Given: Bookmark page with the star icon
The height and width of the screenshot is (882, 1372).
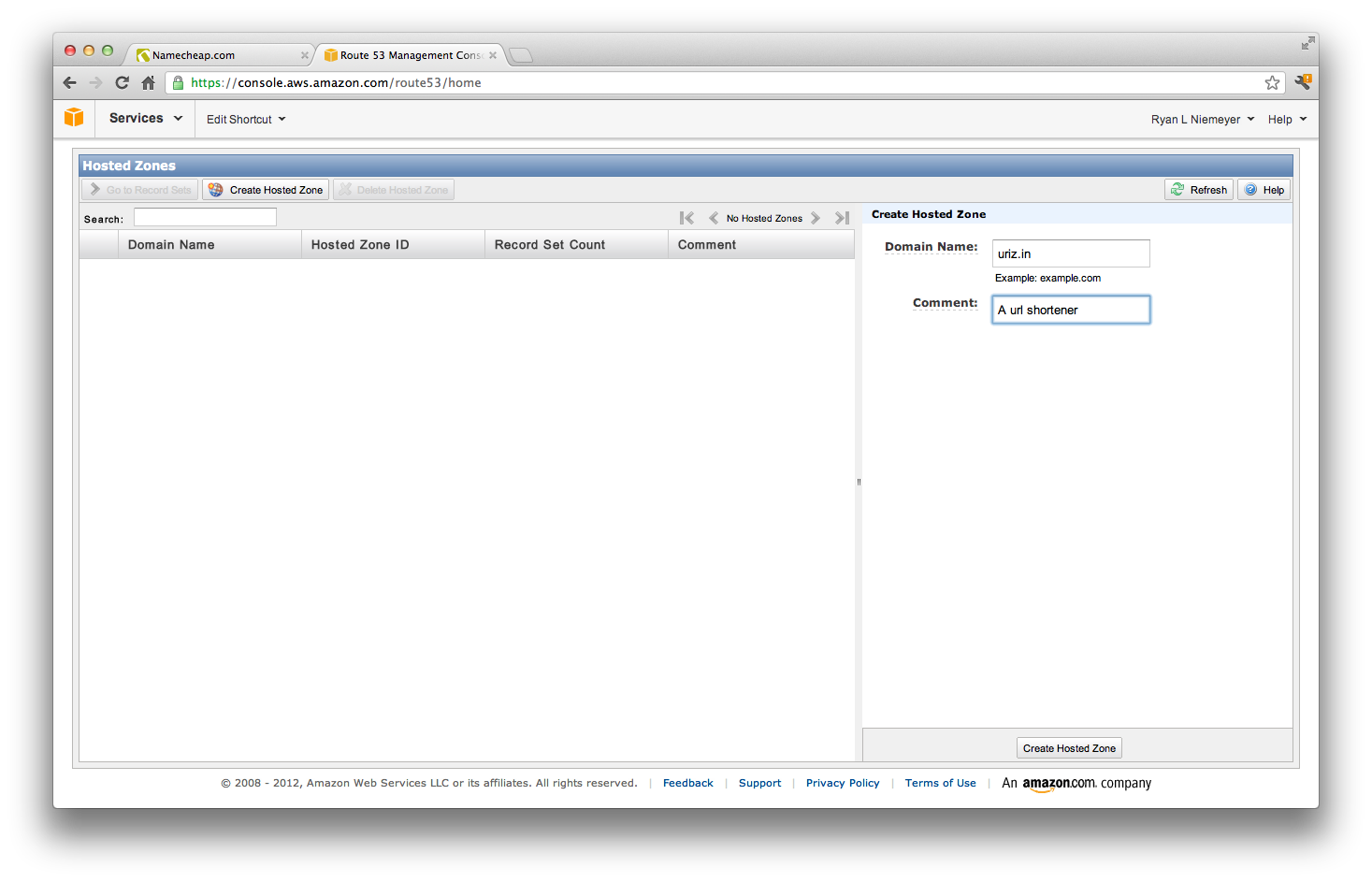Looking at the screenshot, I should point(1272,82).
